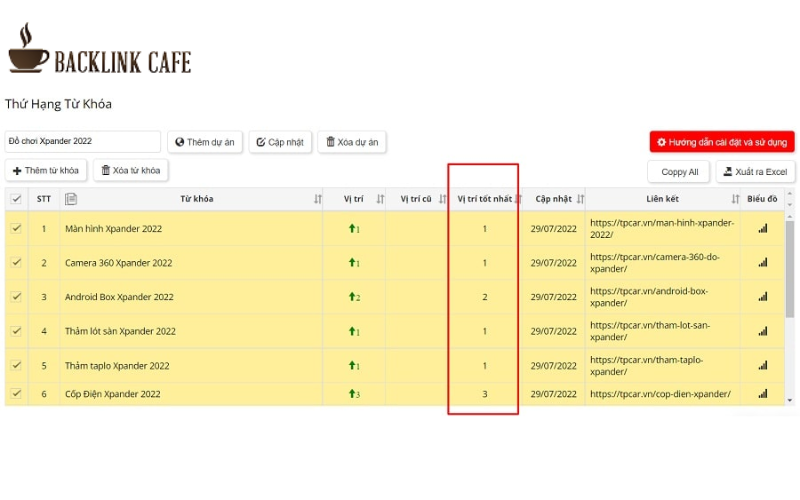Select keyword Cốp Điện Xpander 2022
Image resolution: width=800 pixels, height=500 pixels.
112,394
